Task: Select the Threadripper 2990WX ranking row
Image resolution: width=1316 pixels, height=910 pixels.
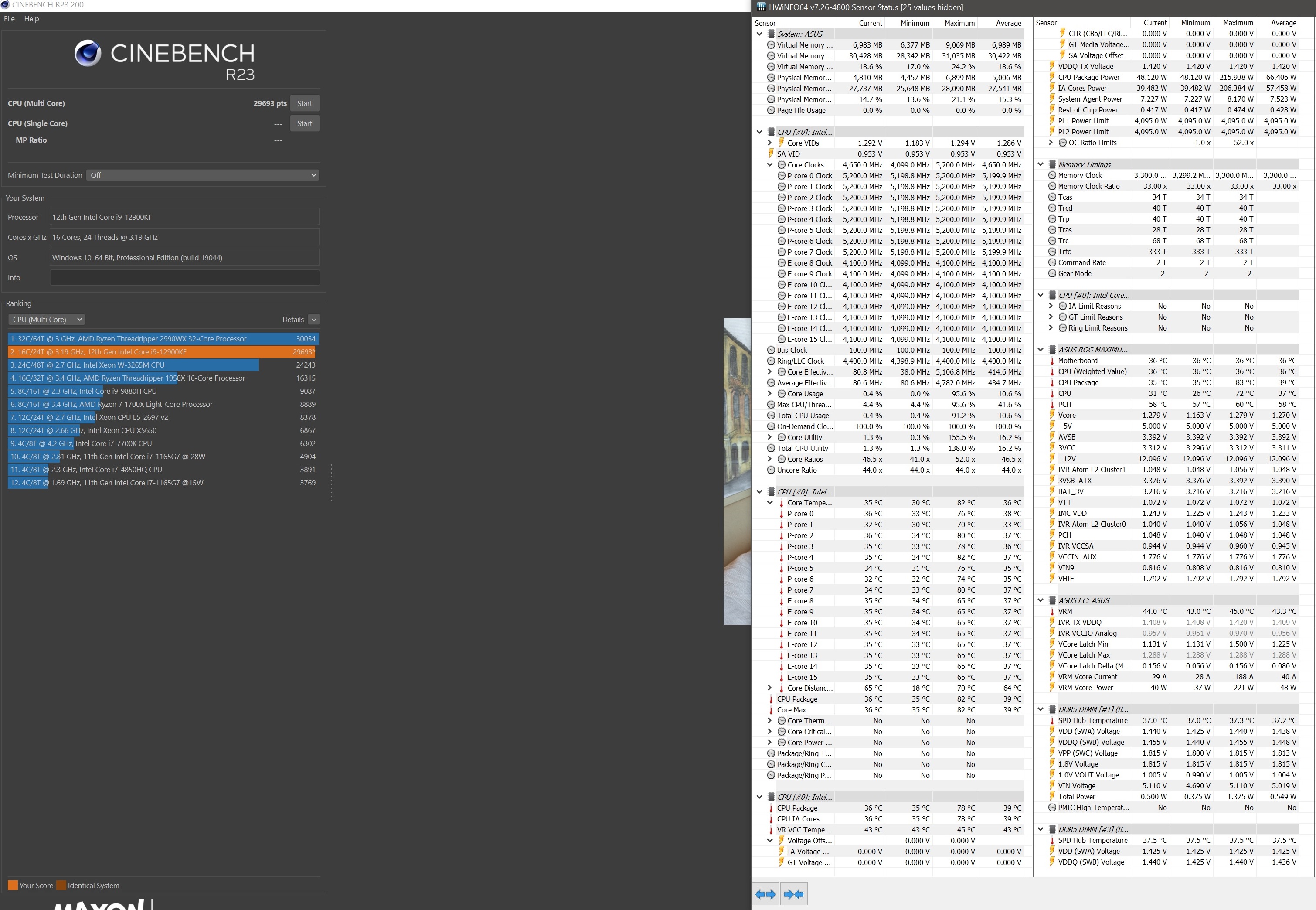Action: click(x=163, y=339)
